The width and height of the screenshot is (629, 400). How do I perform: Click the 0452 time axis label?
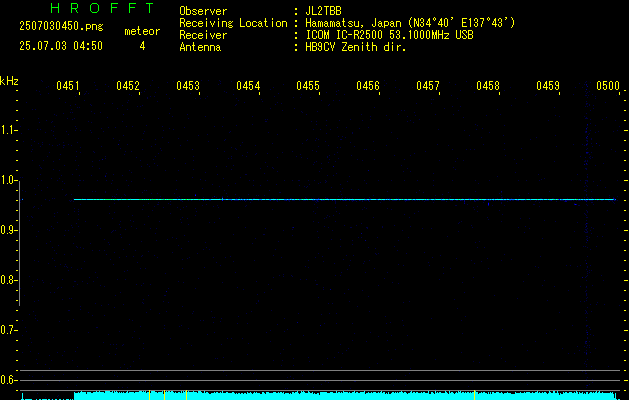(128, 86)
